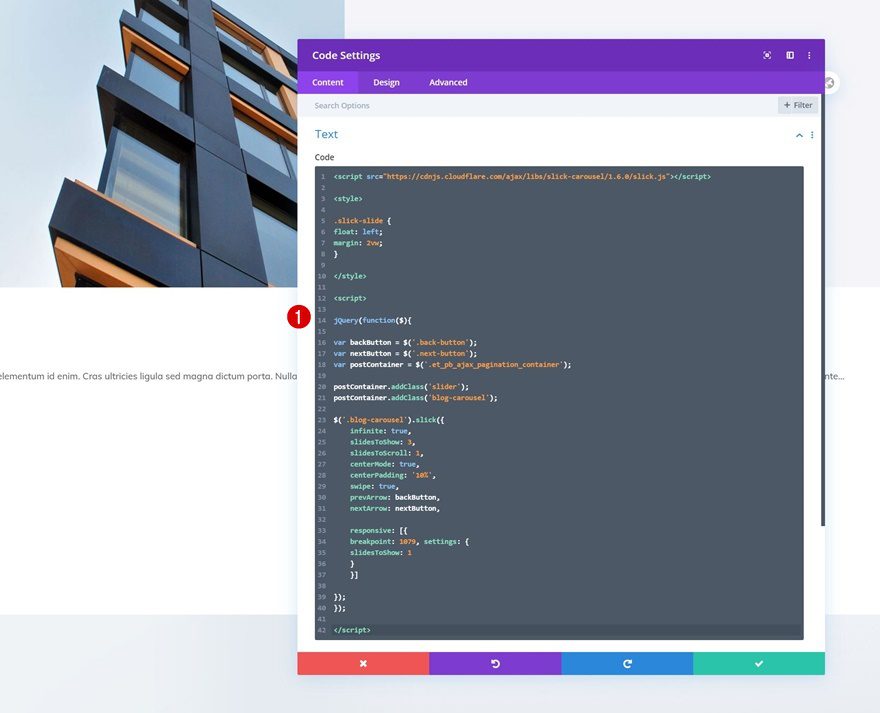Image resolution: width=880 pixels, height=713 pixels.
Task: Click the snap modal to sidebar icon
Action: pyautogui.click(x=790, y=55)
